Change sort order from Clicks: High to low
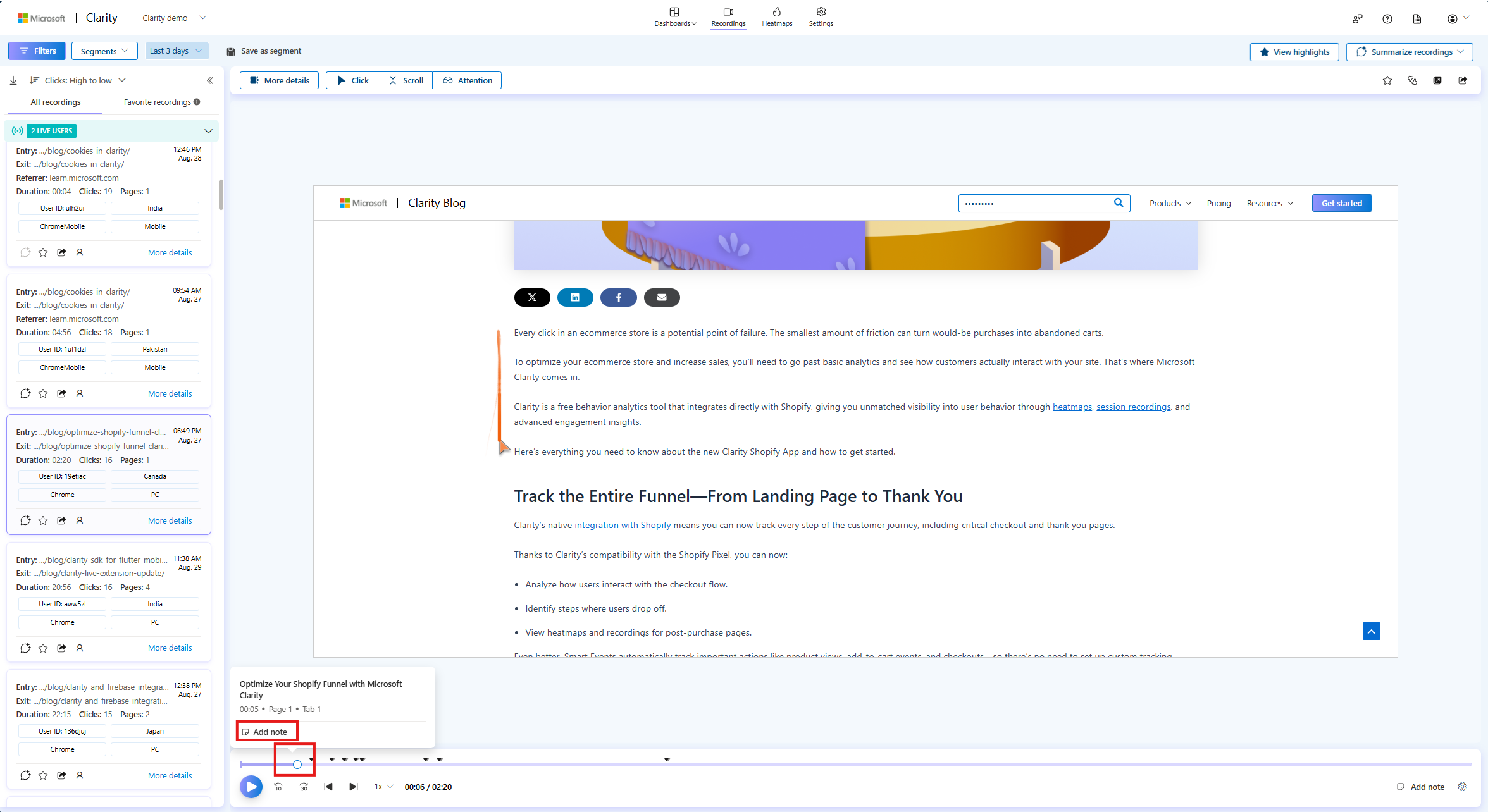 point(78,80)
